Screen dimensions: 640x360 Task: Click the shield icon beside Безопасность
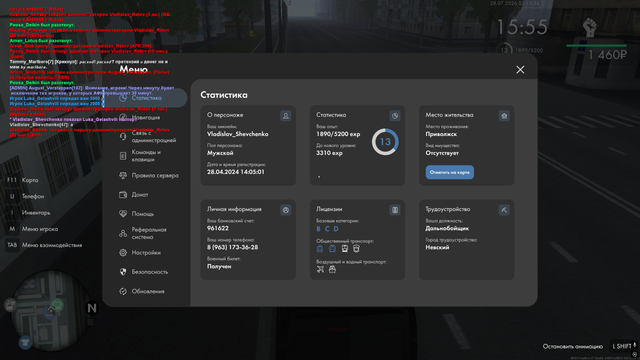pos(123,272)
